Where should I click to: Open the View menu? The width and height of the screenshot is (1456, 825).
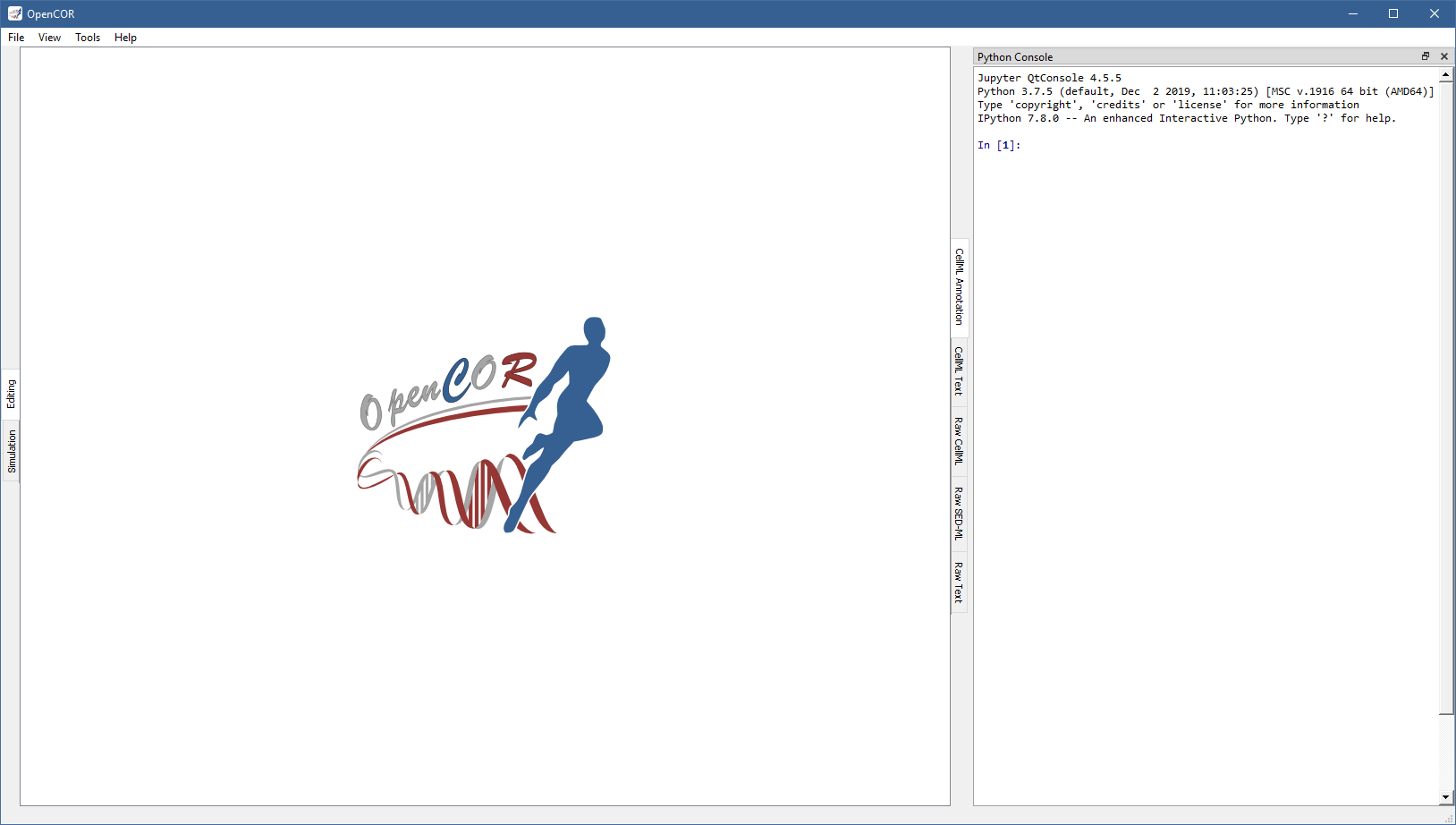point(49,38)
